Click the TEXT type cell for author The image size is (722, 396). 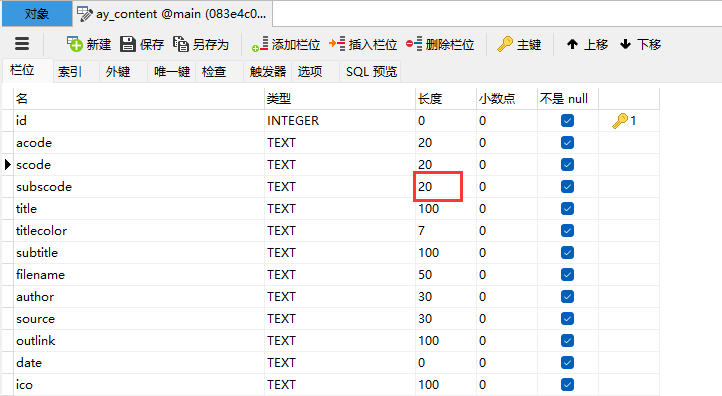(x=340, y=297)
